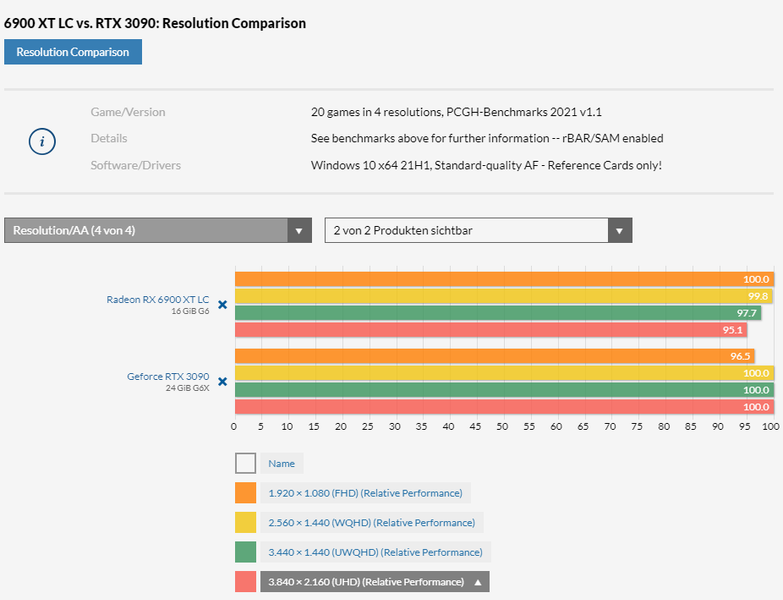Select 3.440 × 1.440 (UWQHD) legend label
The image size is (783, 600).
point(376,552)
